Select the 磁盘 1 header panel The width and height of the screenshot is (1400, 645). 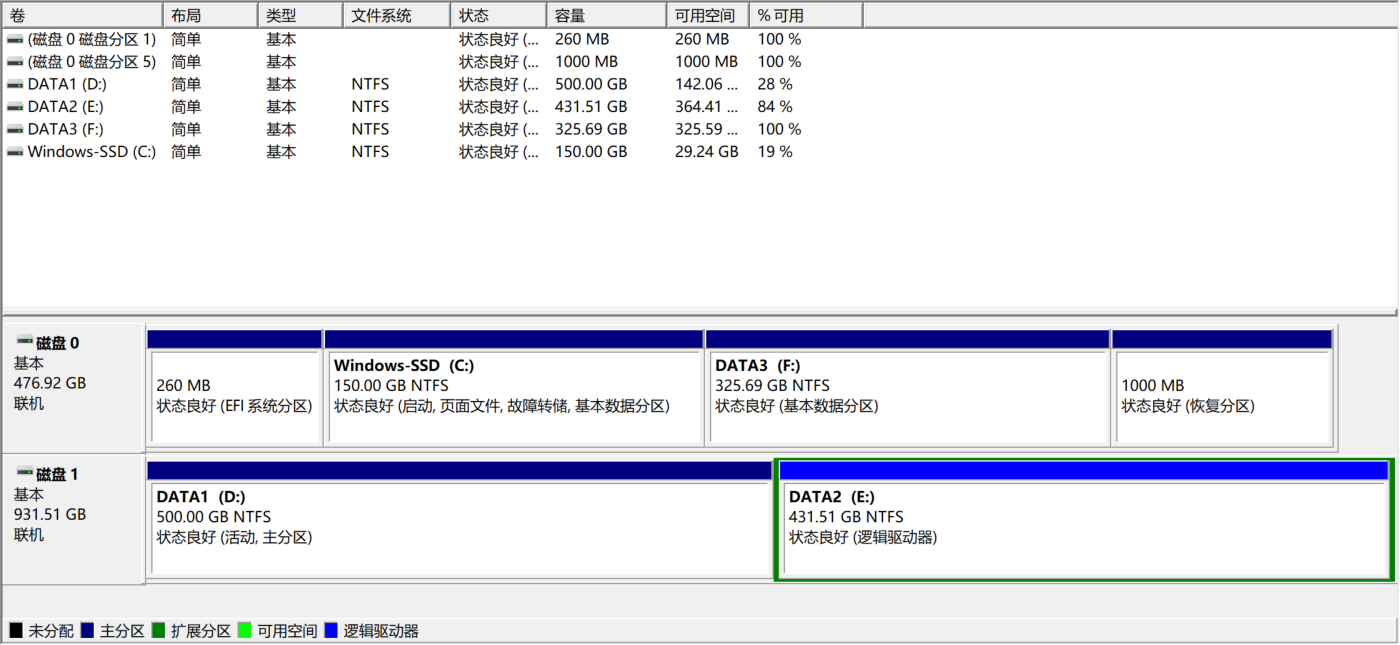(x=74, y=518)
